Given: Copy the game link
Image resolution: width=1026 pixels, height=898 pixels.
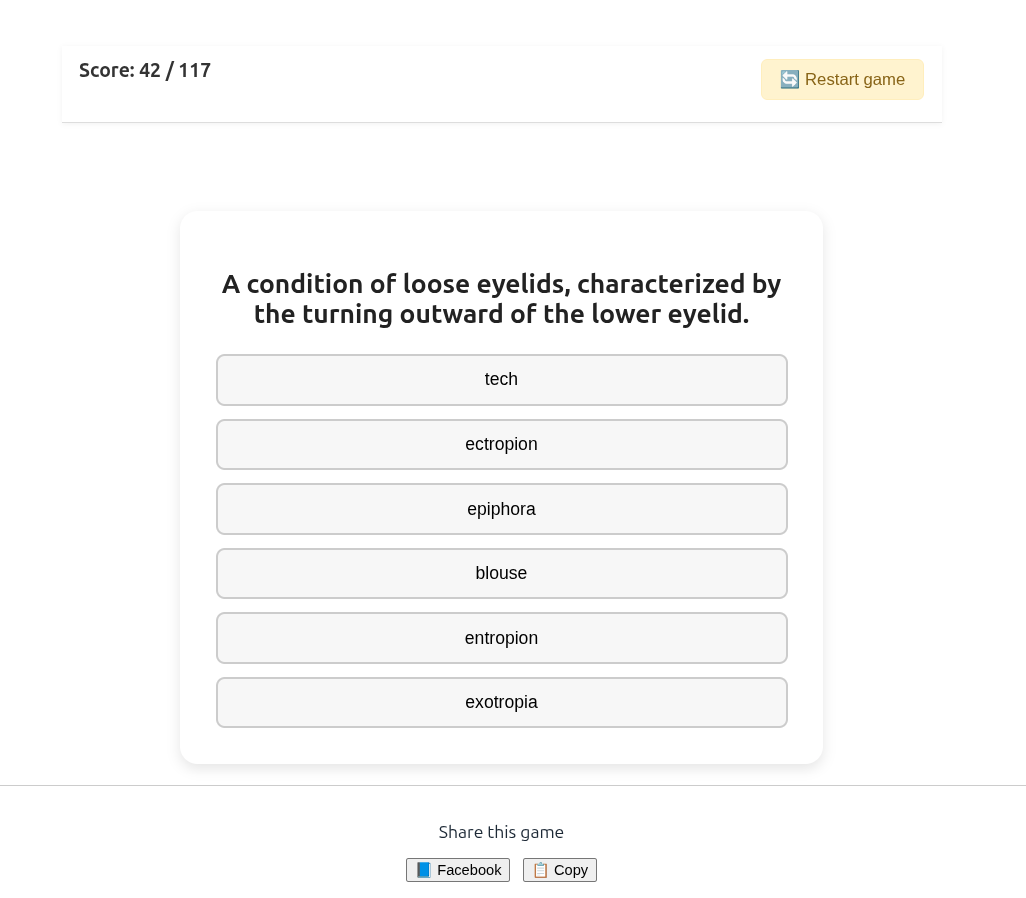Looking at the screenshot, I should coord(560,870).
